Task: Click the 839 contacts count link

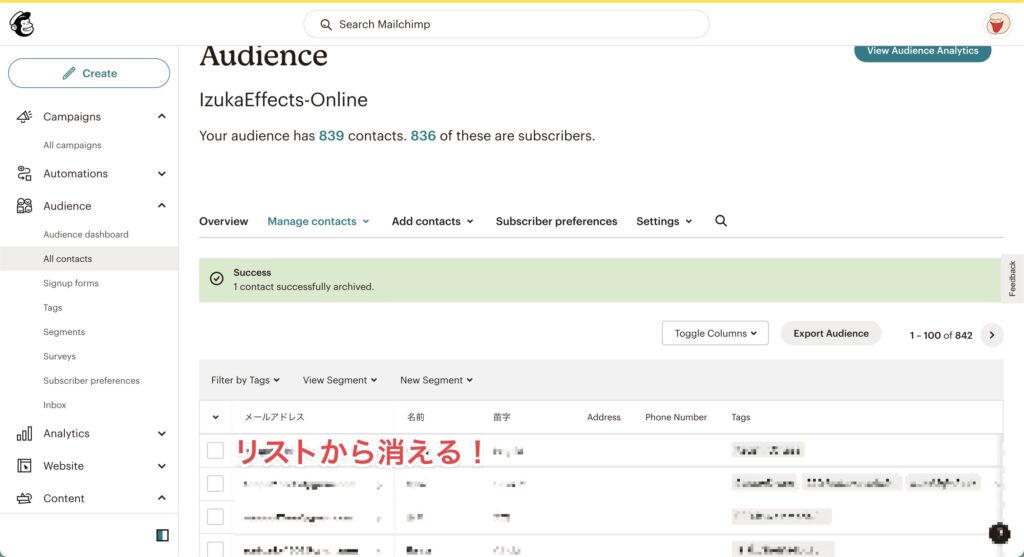Action: click(x=331, y=136)
